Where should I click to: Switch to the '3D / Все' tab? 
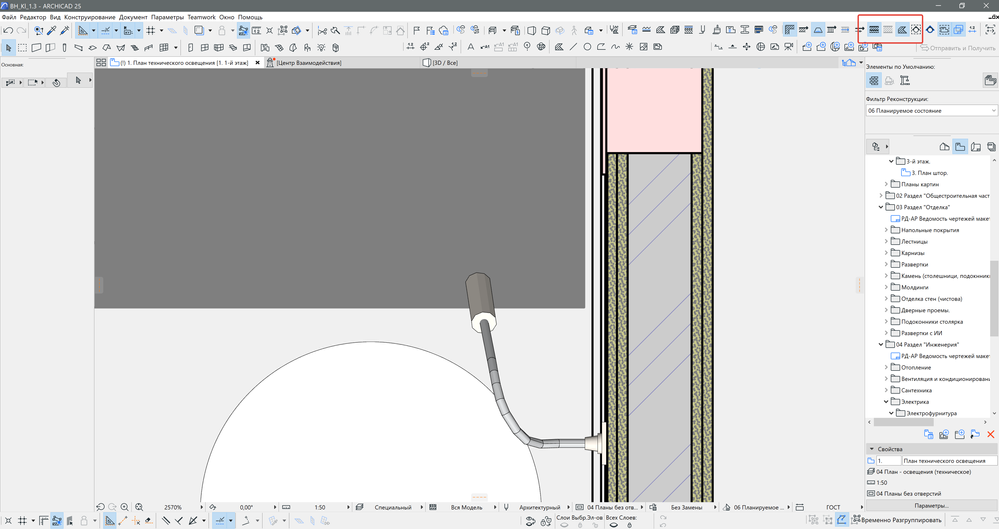[x=447, y=63]
